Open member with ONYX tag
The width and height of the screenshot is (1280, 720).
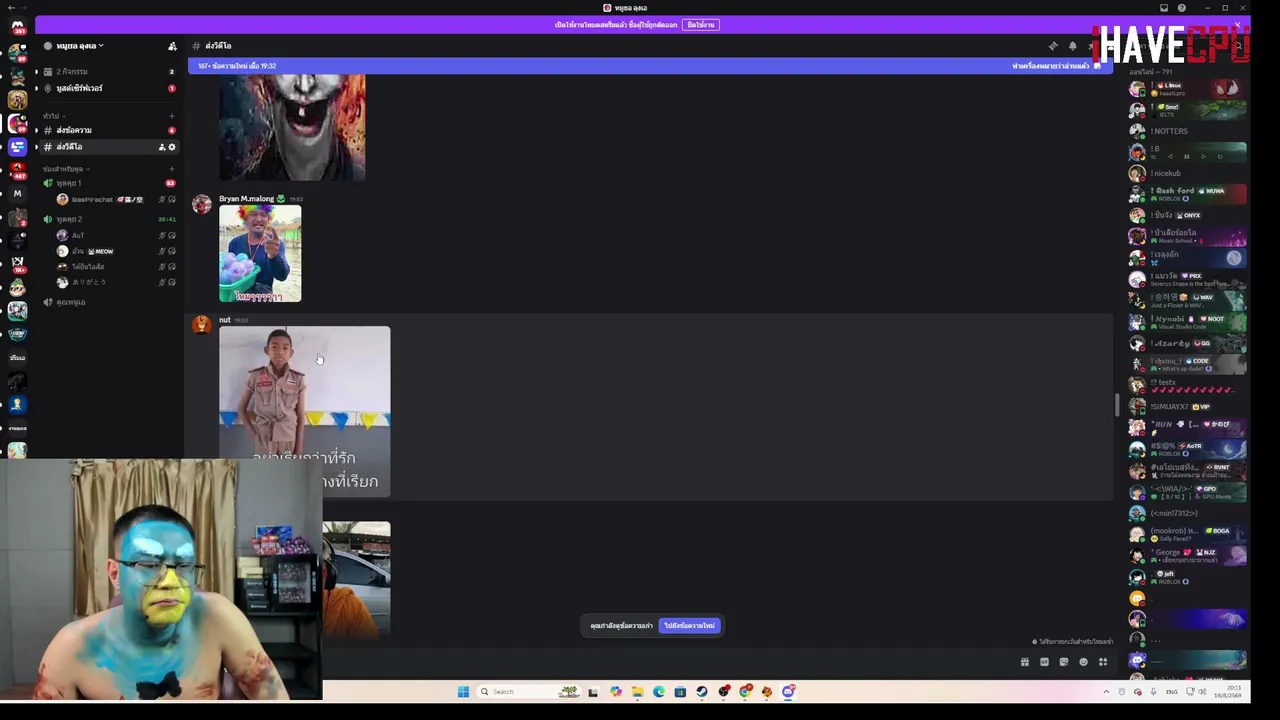pyautogui.click(x=1188, y=215)
